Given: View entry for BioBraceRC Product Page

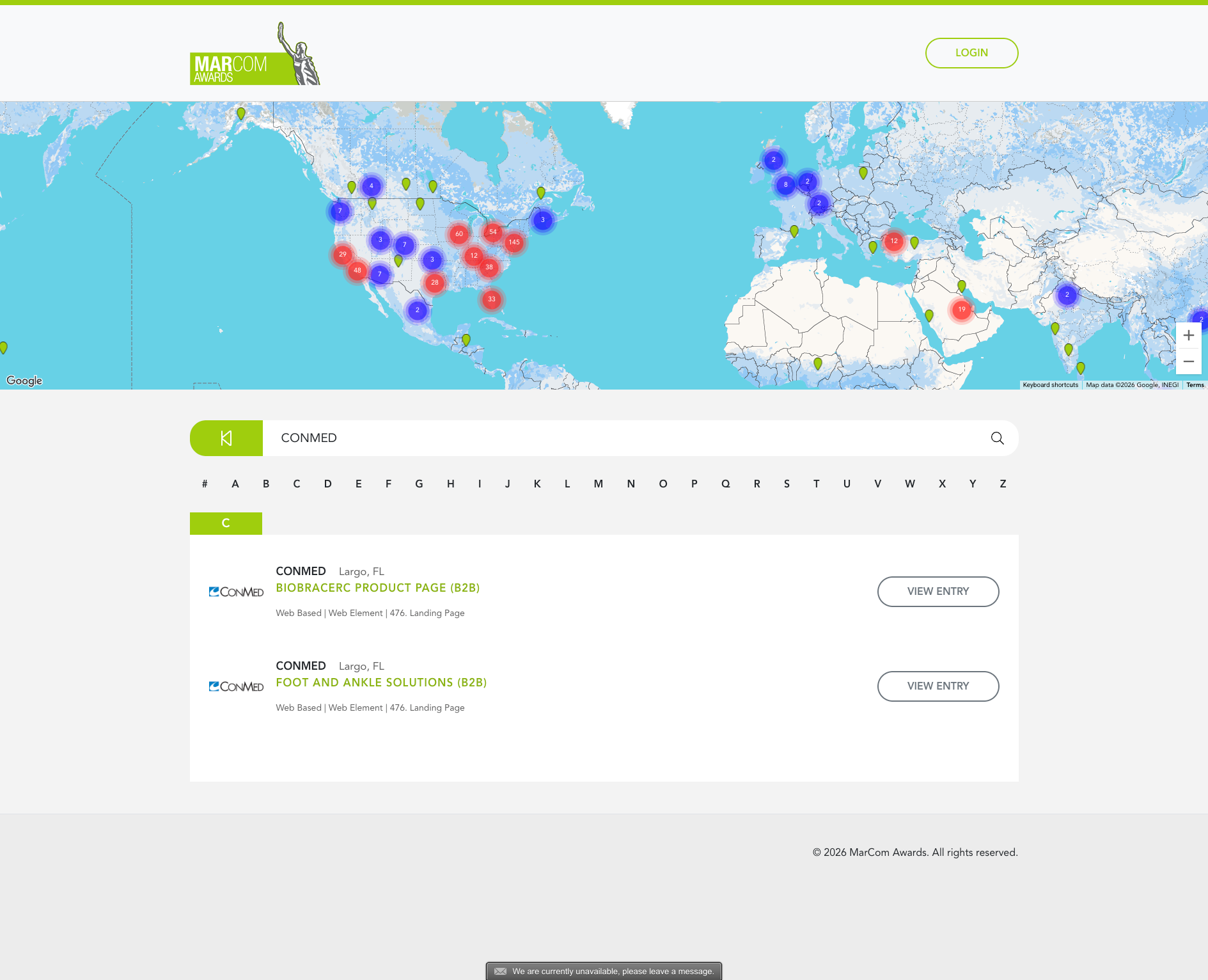Looking at the screenshot, I should [x=938, y=592].
